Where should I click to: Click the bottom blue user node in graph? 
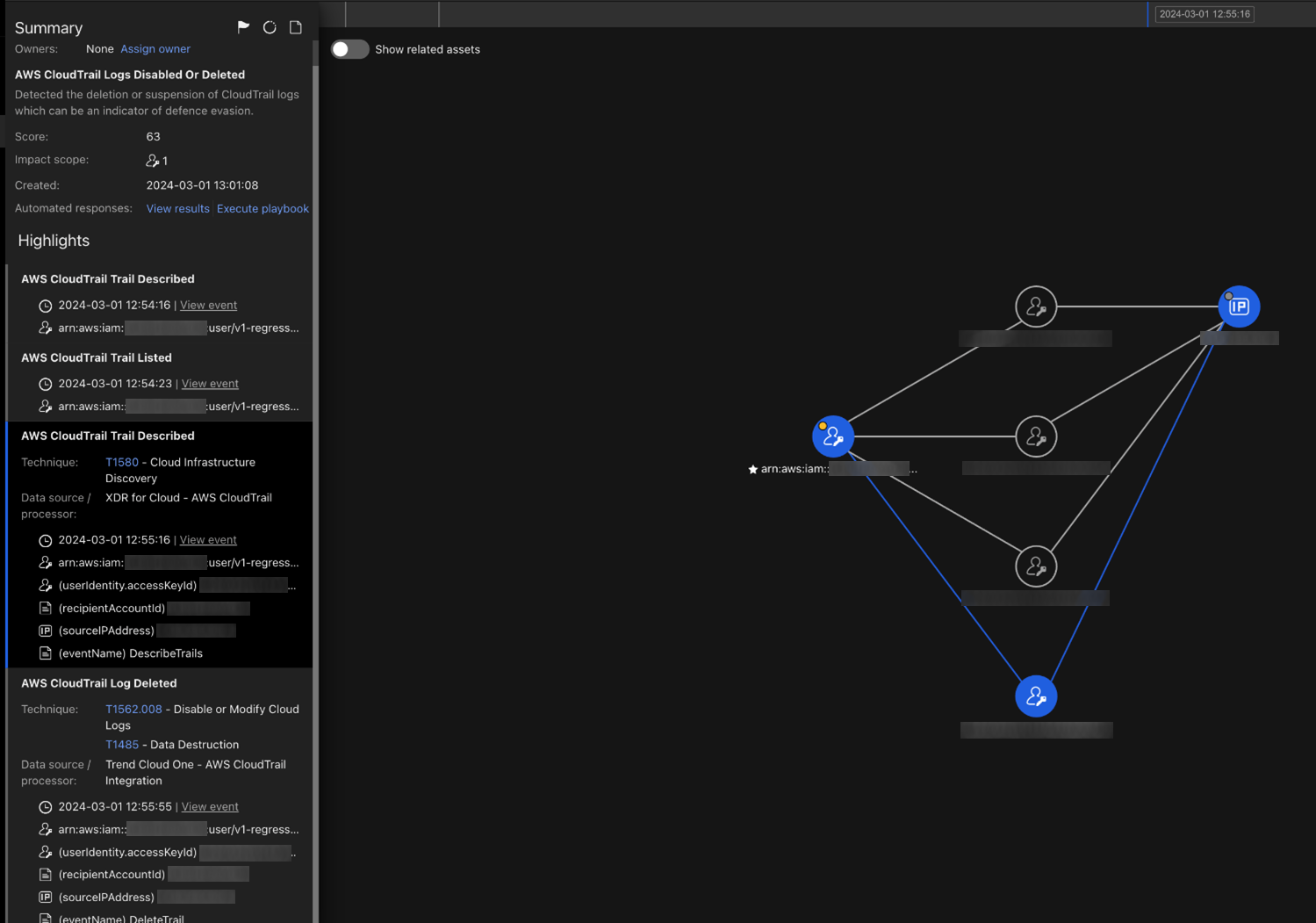(1036, 696)
